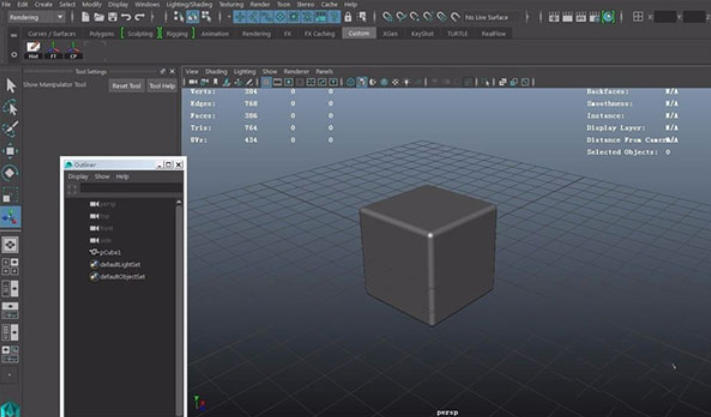
Task: Activate the Paint selection tool
Action: pos(10,129)
